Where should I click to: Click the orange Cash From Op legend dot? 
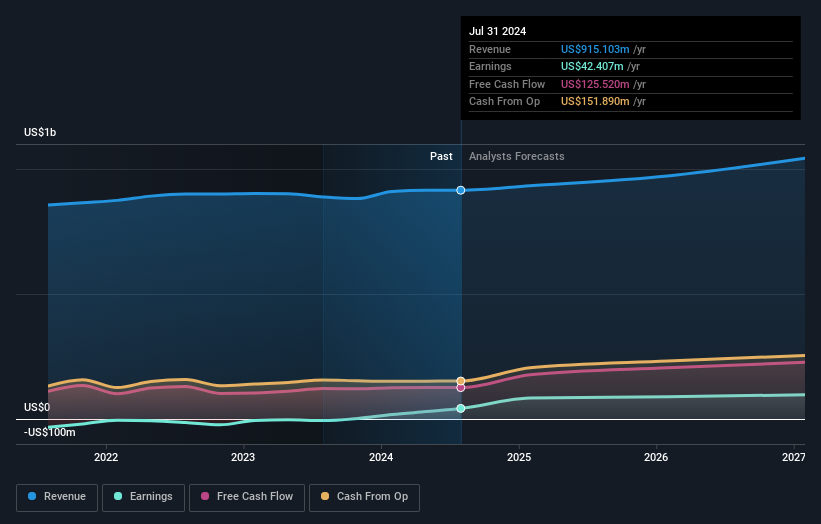pos(325,496)
